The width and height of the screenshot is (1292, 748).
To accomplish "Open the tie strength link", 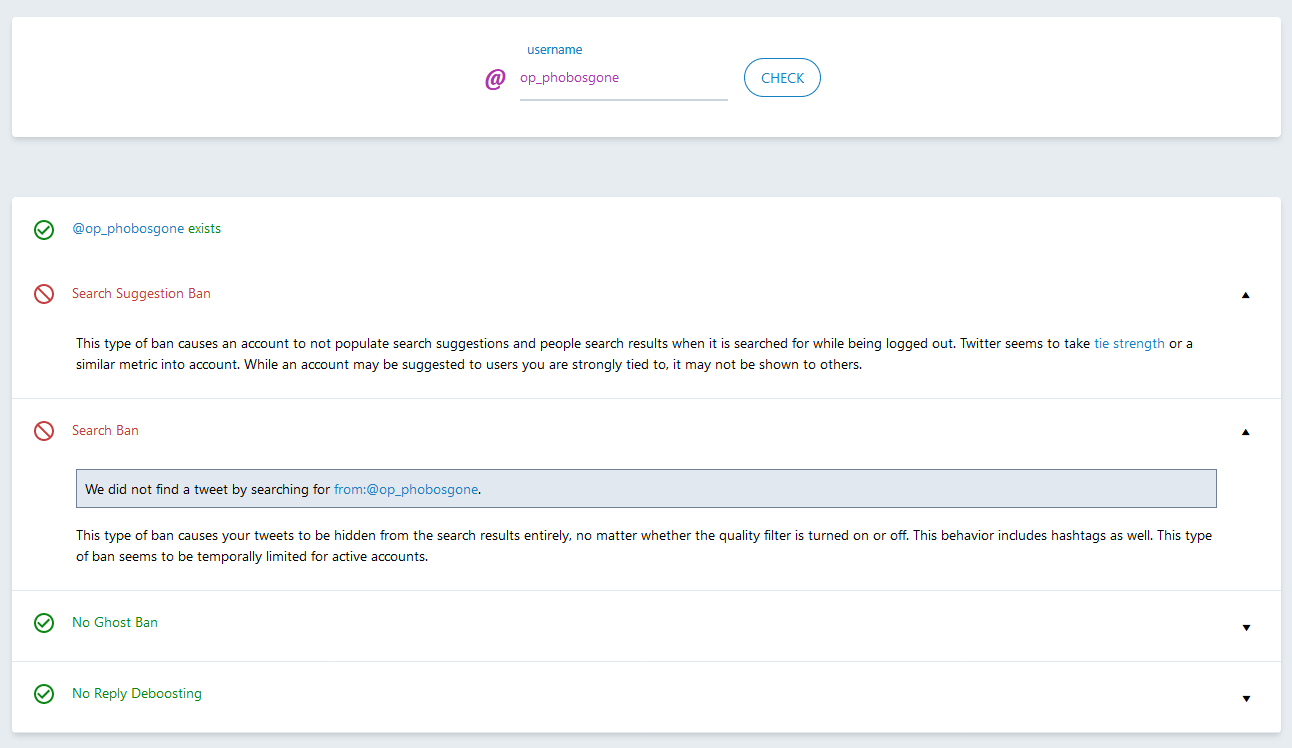I will click(1129, 344).
